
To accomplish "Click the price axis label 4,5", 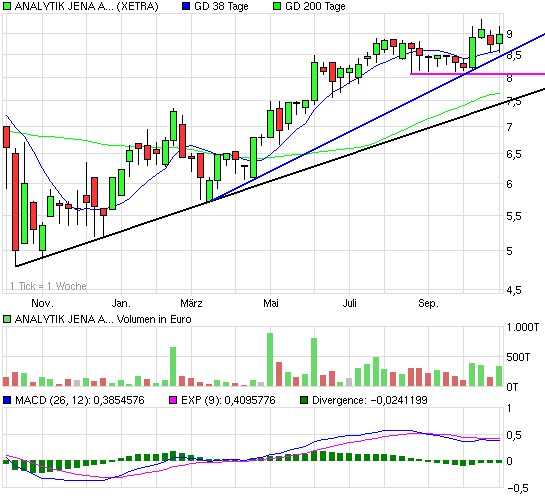I will tap(514, 290).
